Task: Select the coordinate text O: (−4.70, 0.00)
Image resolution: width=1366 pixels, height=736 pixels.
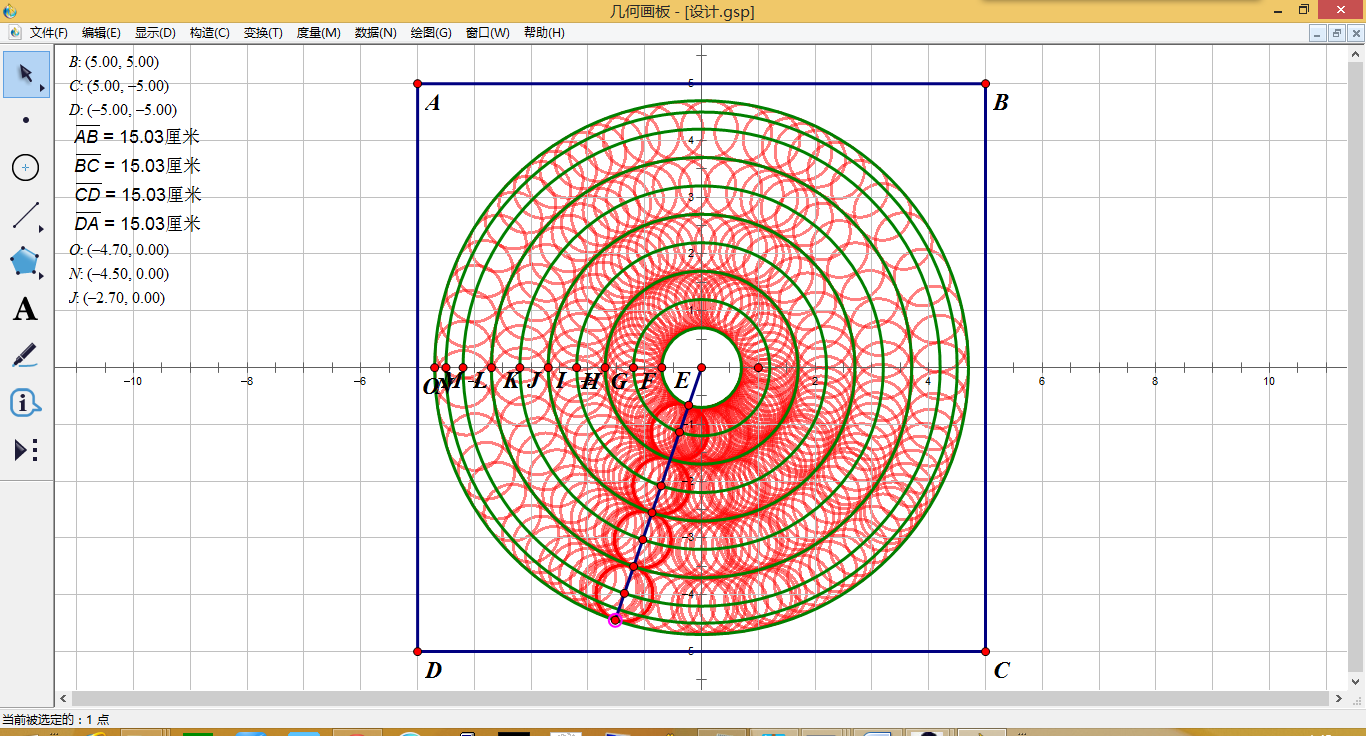Action: 119,250
